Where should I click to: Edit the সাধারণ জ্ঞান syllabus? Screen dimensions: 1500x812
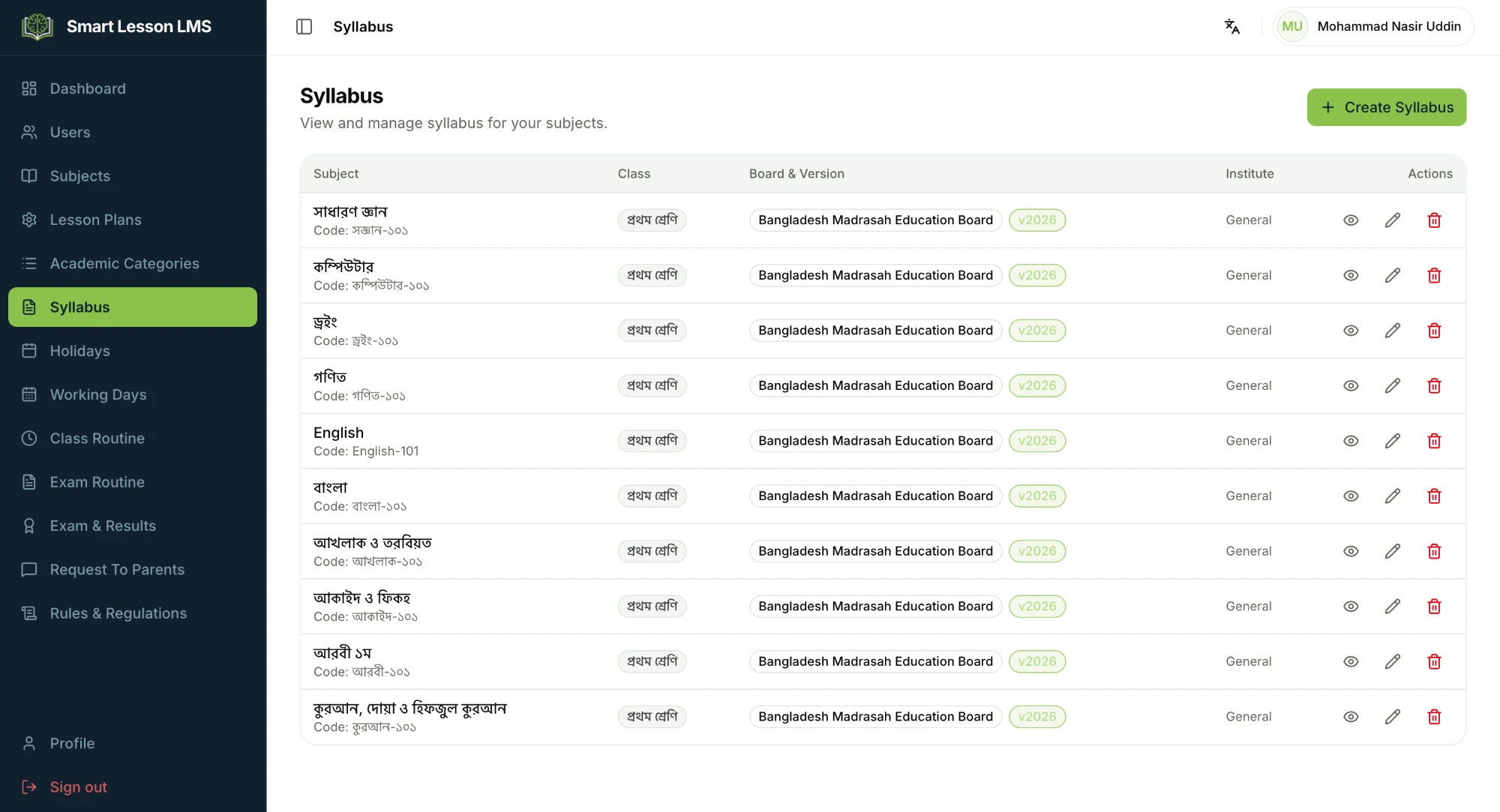(x=1393, y=220)
